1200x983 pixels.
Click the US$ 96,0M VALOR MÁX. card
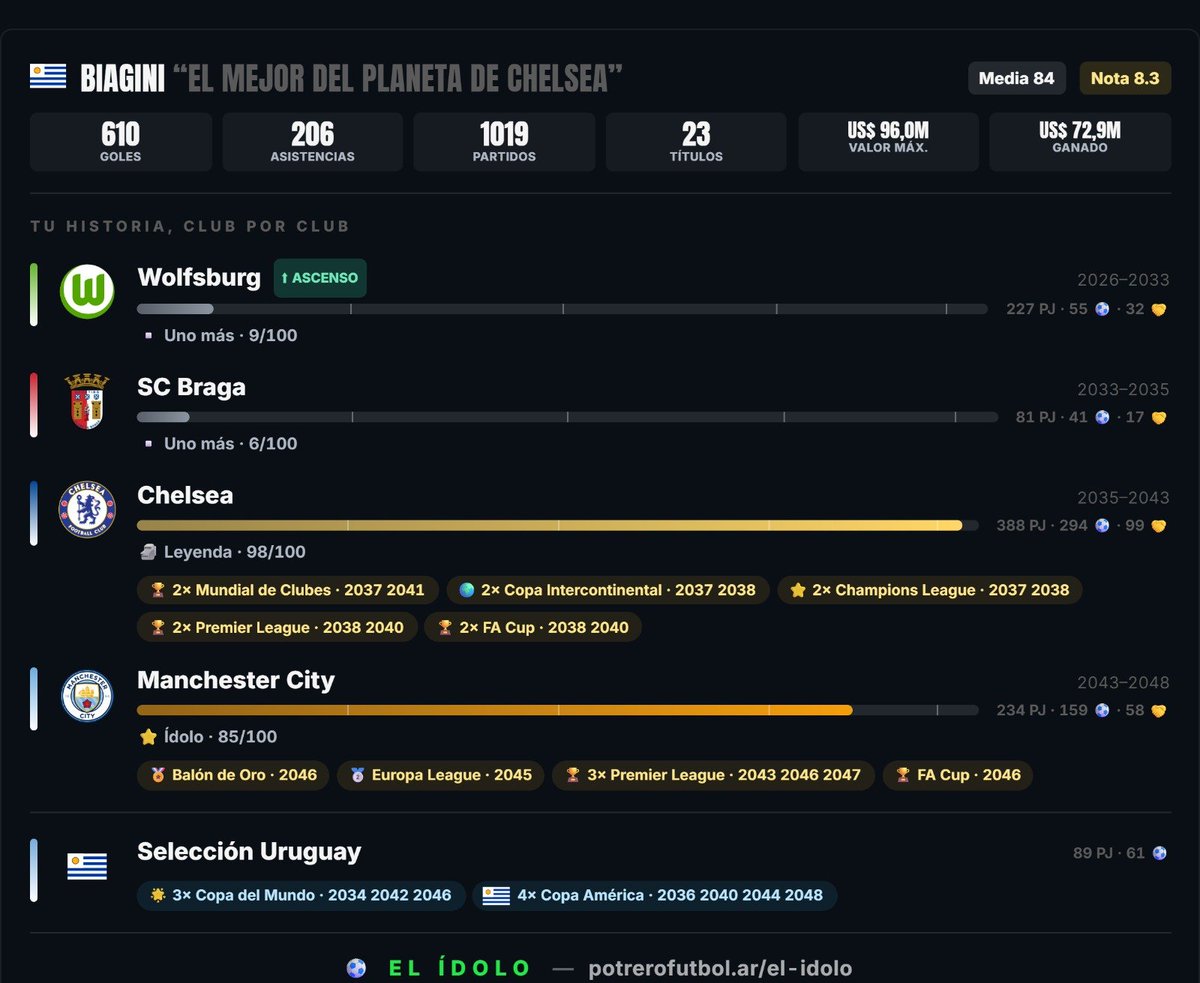coord(888,142)
